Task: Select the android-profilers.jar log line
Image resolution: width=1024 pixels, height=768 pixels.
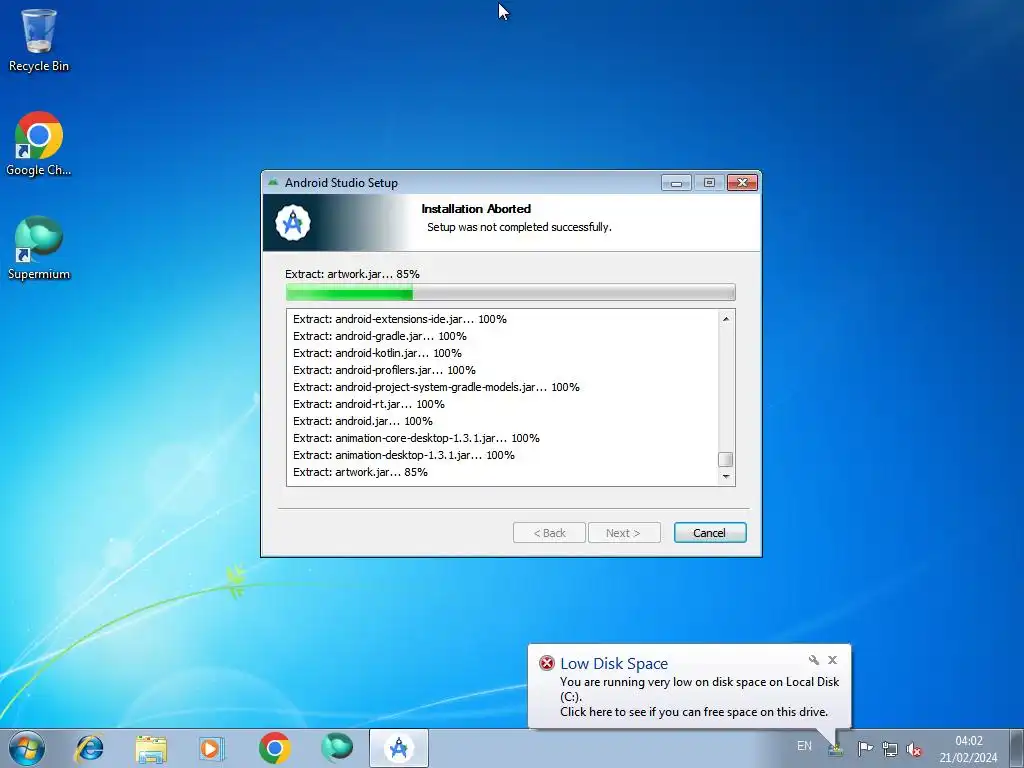Action: pos(384,370)
